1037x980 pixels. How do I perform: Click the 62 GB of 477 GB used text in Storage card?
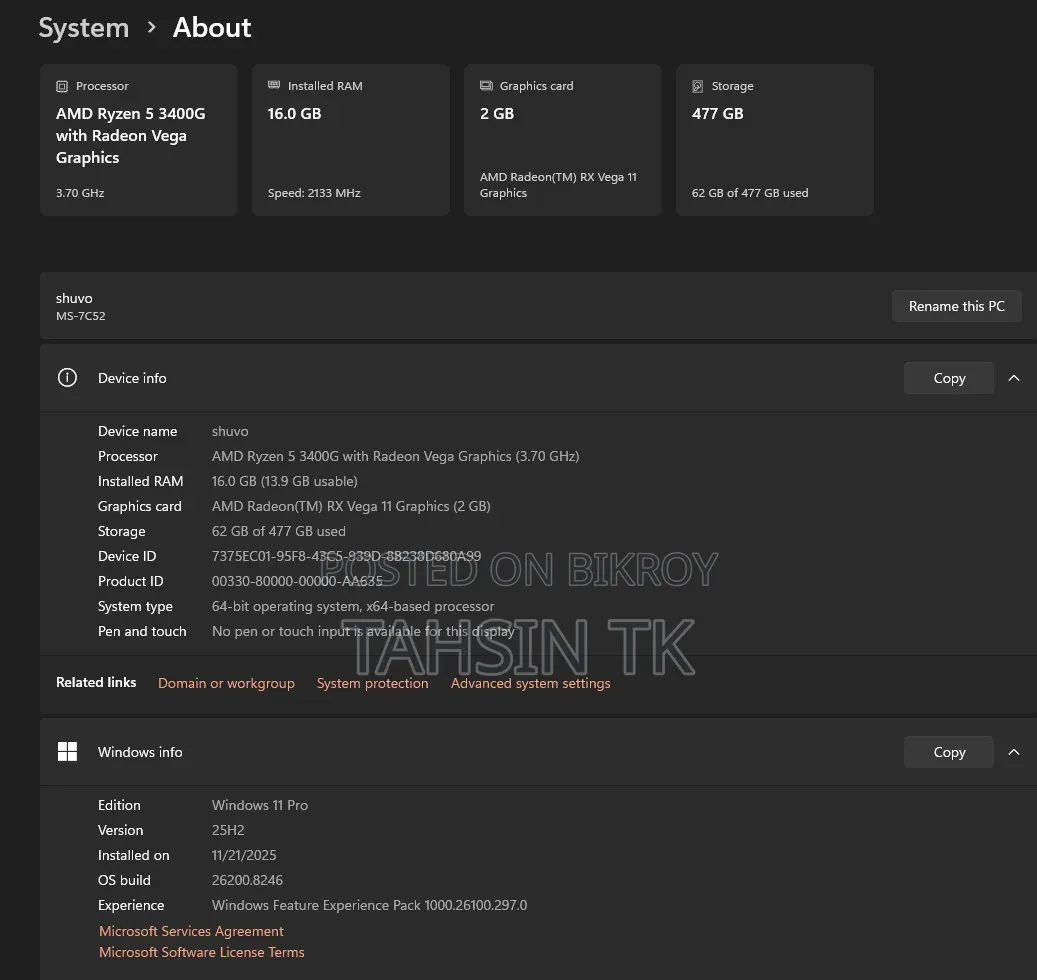pos(750,193)
